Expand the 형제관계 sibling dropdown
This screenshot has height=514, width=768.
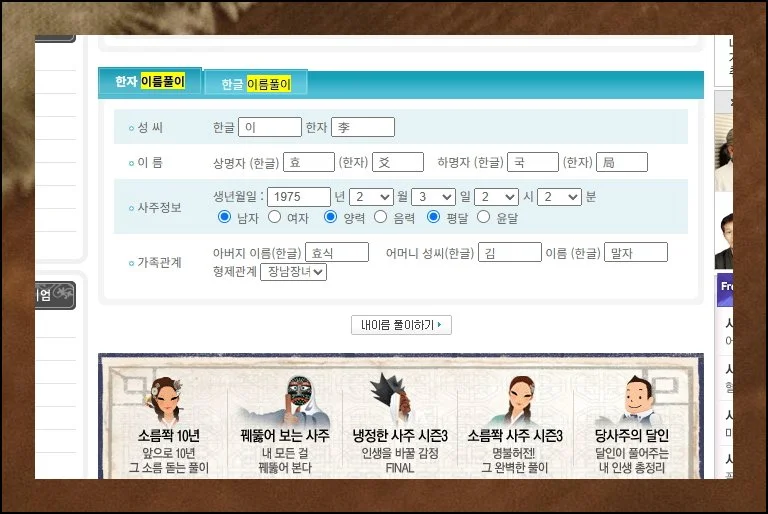point(292,271)
